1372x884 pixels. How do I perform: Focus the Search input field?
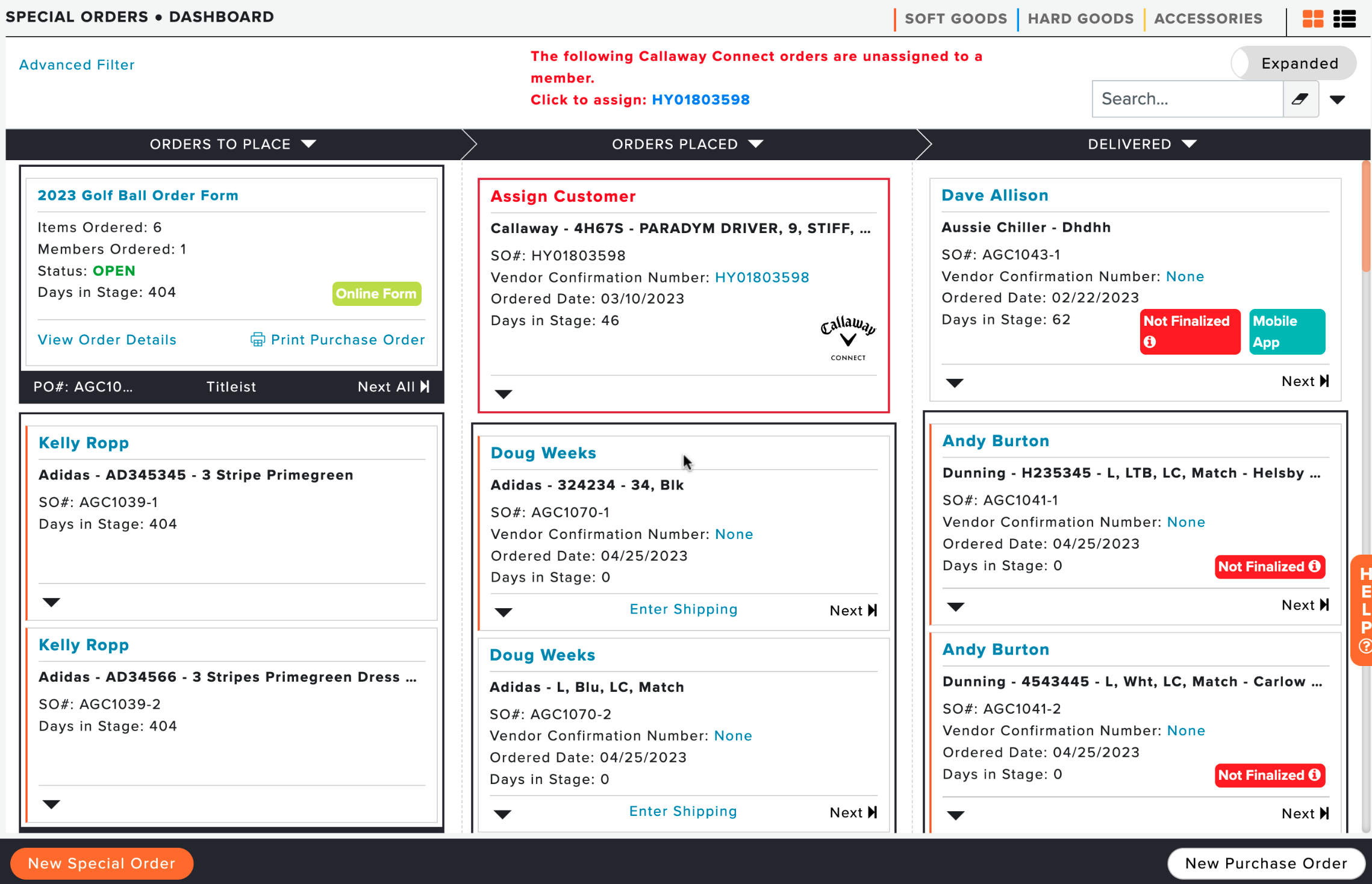(x=1187, y=99)
